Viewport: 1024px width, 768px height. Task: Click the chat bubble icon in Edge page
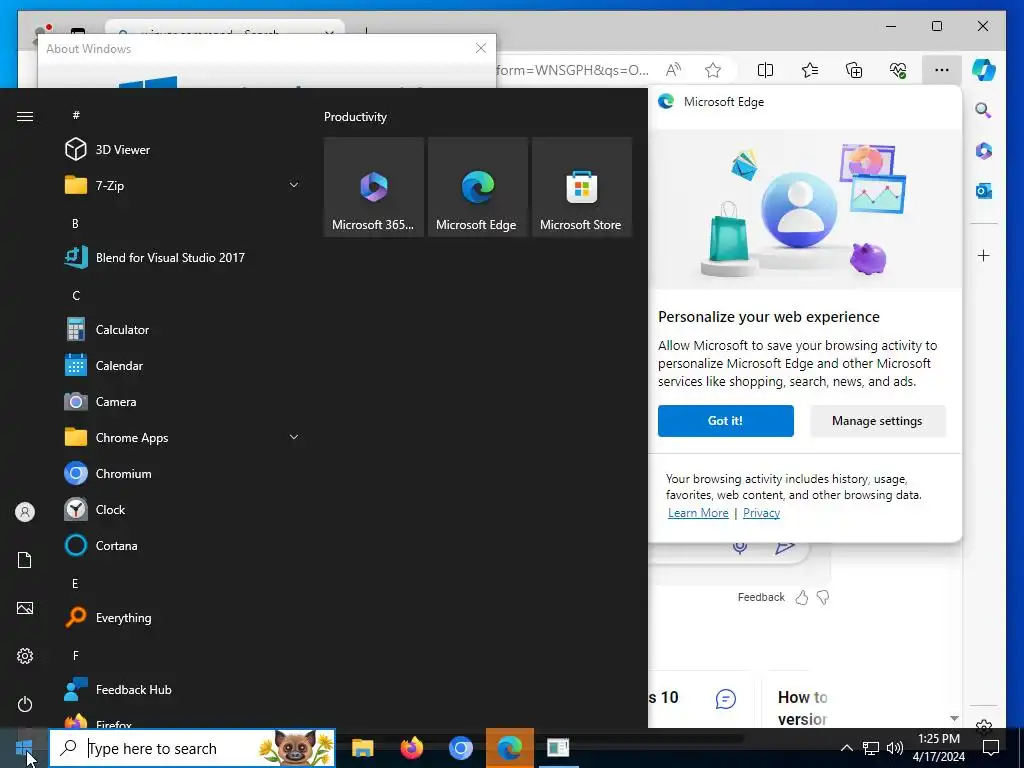point(726,699)
